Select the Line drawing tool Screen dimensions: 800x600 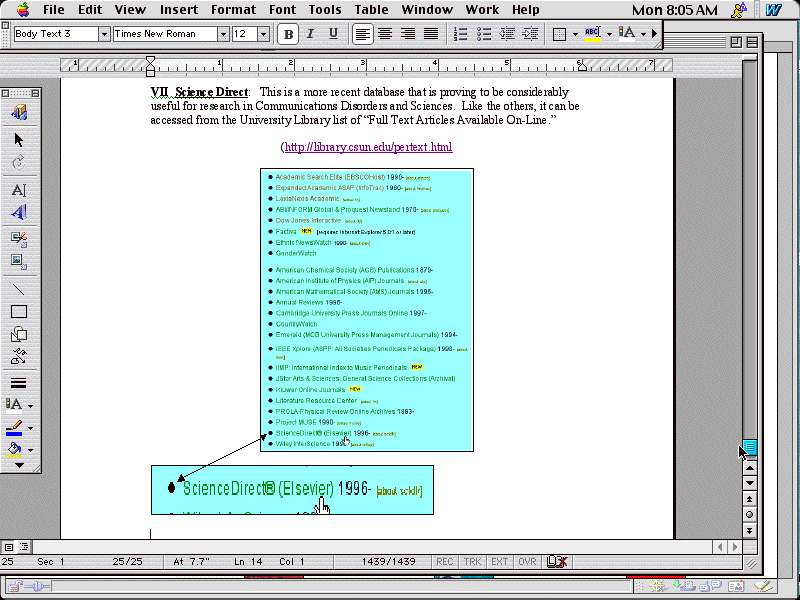[19, 289]
